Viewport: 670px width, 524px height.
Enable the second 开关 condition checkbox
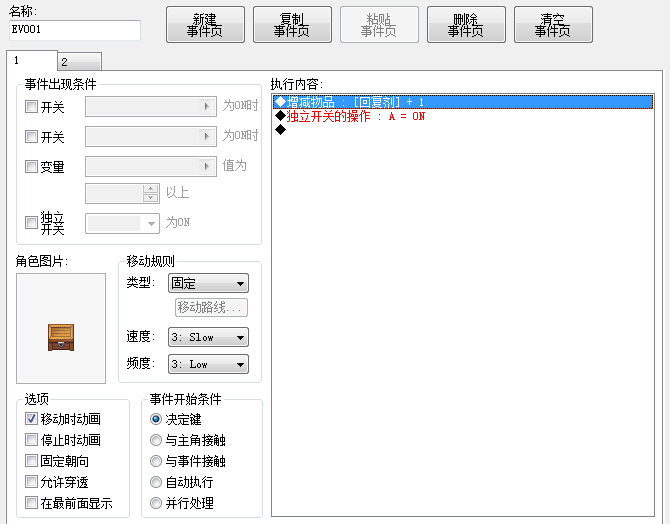pyautogui.click(x=31, y=136)
